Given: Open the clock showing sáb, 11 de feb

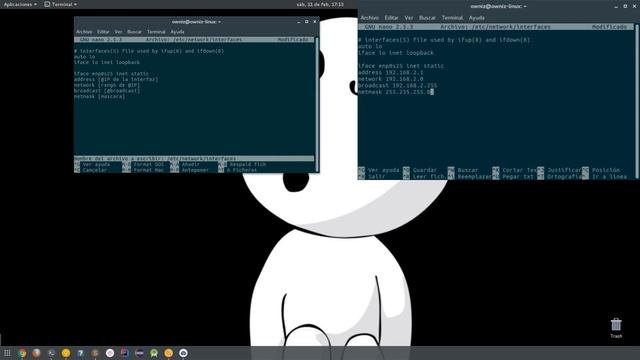Looking at the screenshot, I should point(320,4).
